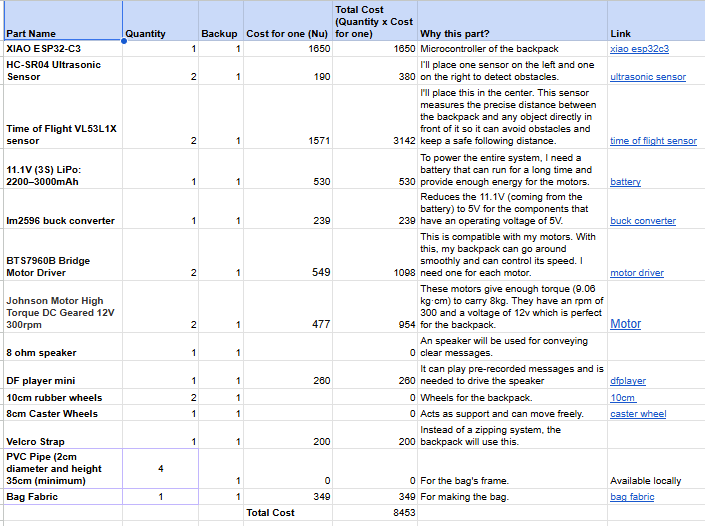Open the ultrasonic sensor link
The image size is (705, 526).
pos(648,77)
